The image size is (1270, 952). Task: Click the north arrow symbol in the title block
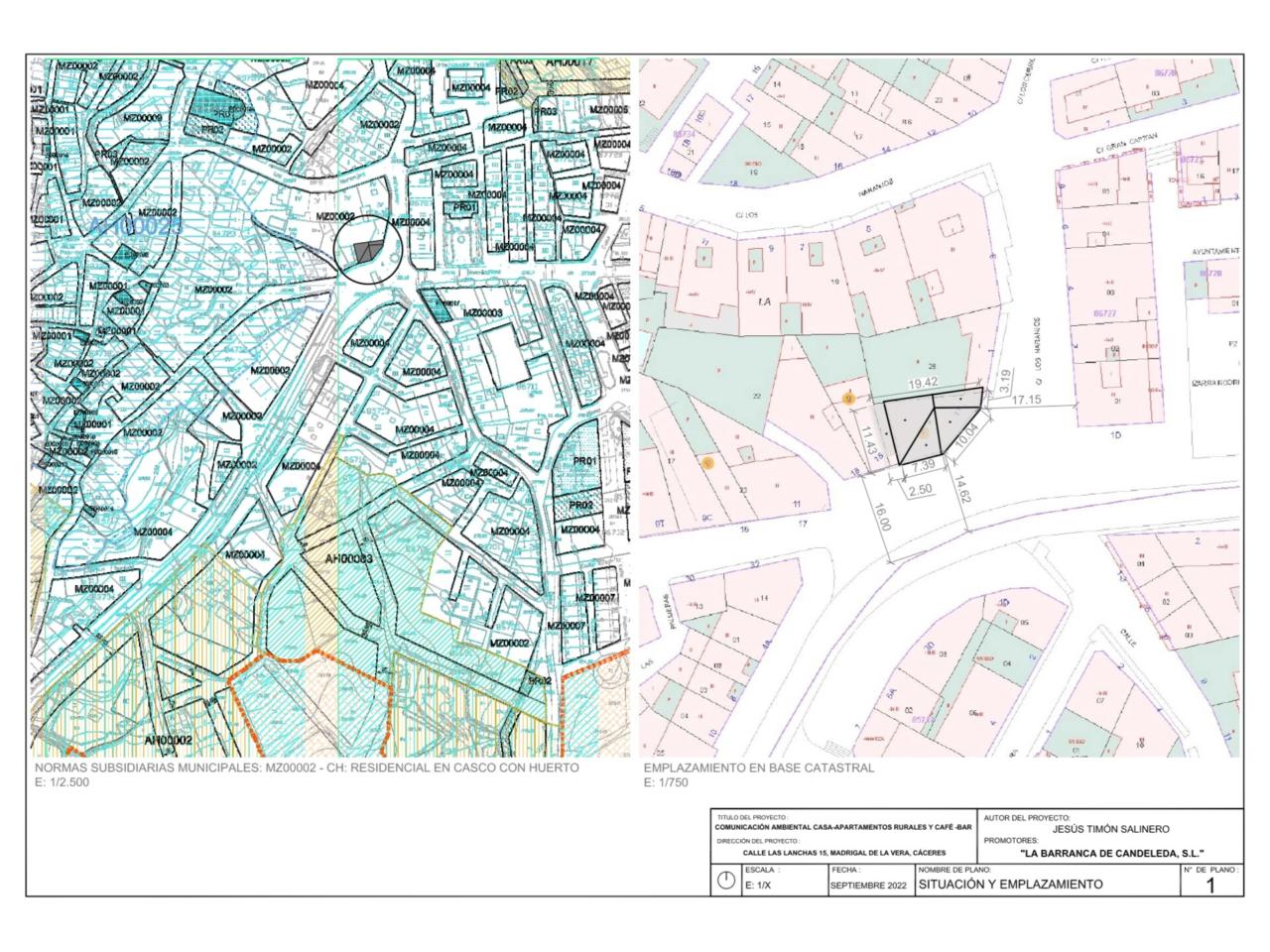726,881
